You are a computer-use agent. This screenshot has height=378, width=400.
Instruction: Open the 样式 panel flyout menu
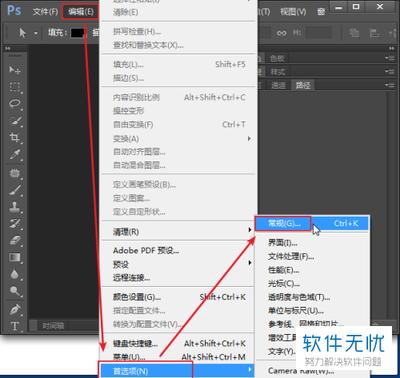(x=389, y=71)
